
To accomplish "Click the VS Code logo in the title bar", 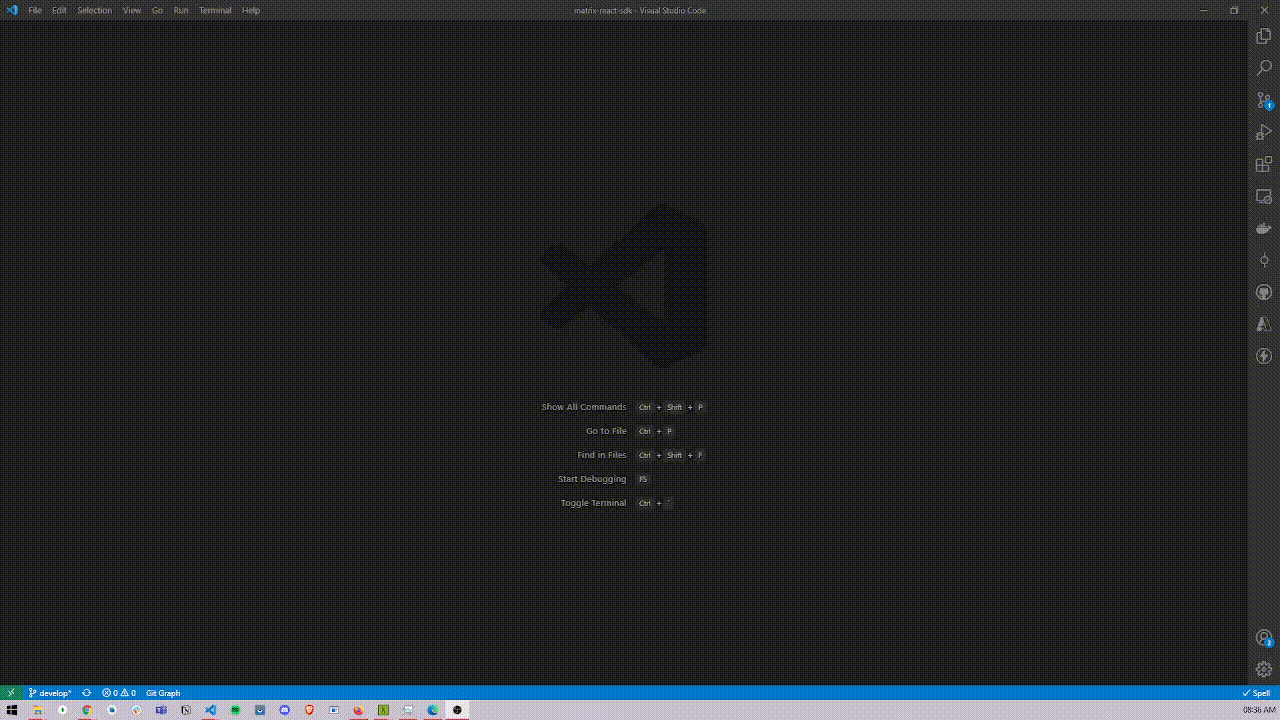I will pyautogui.click(x=12, y=10).
